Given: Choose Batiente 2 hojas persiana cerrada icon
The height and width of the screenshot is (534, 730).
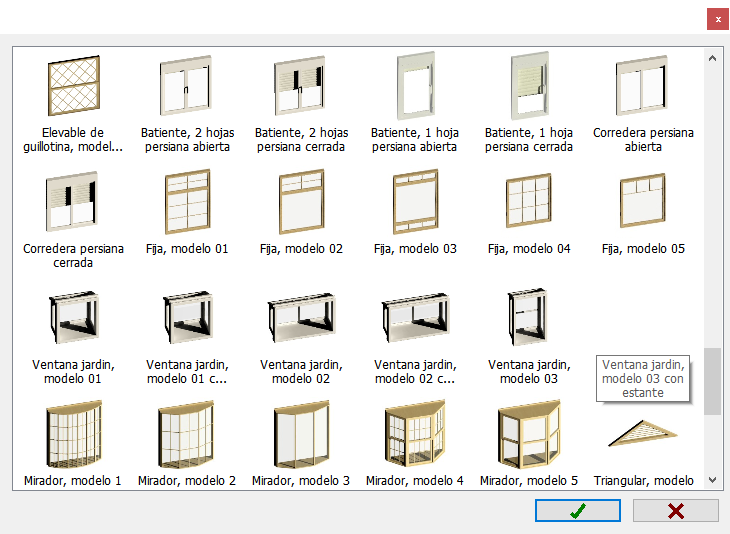Looking at the screenshot, I should [300, 86].
